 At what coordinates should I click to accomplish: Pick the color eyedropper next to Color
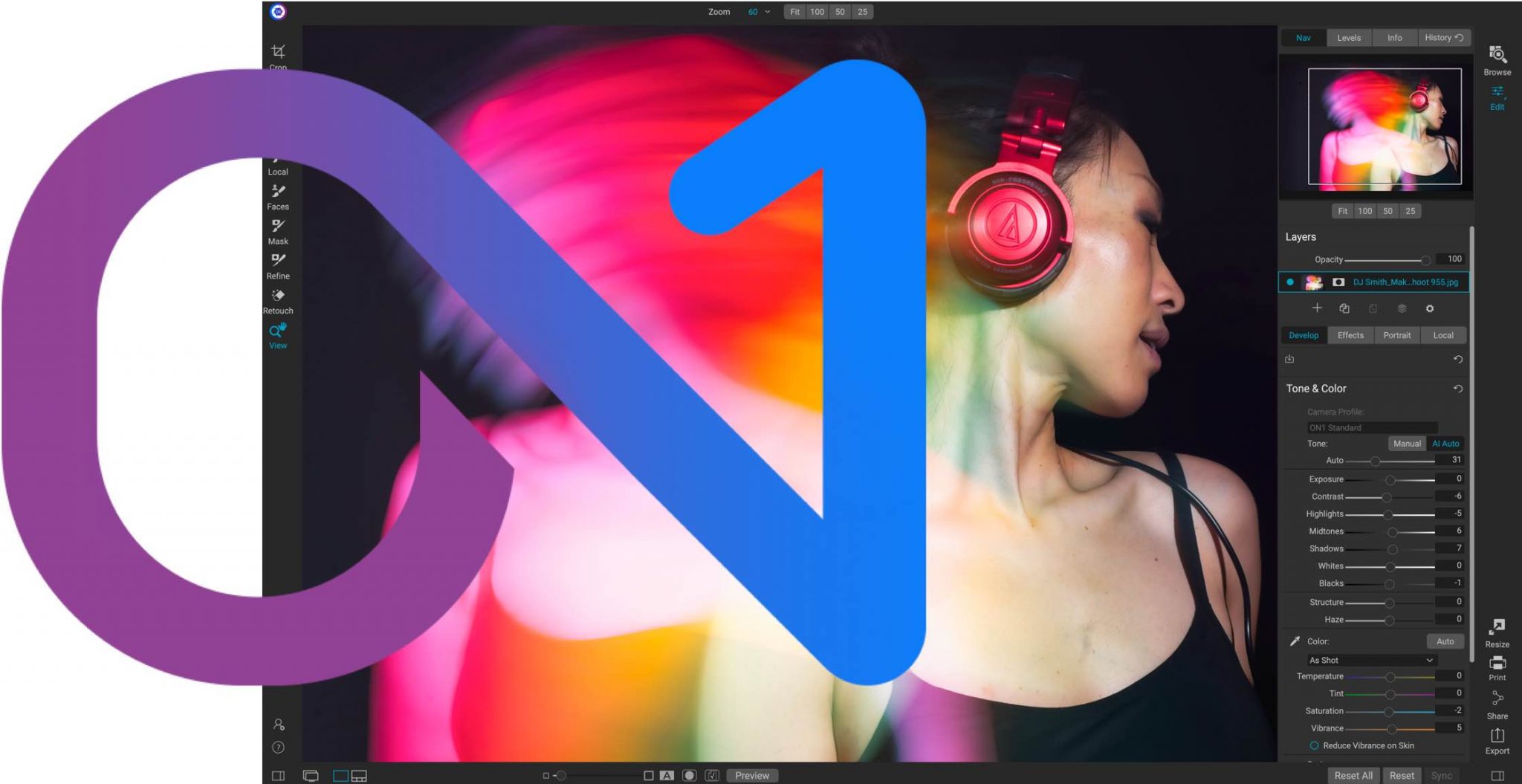(x=1295, y=641)
